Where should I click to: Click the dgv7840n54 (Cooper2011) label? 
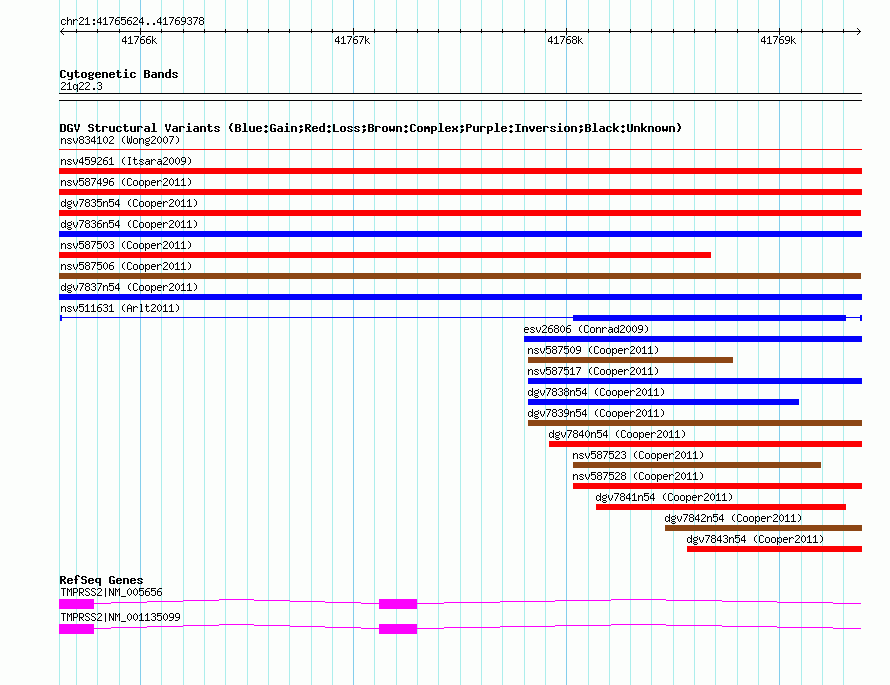[617, 434]
